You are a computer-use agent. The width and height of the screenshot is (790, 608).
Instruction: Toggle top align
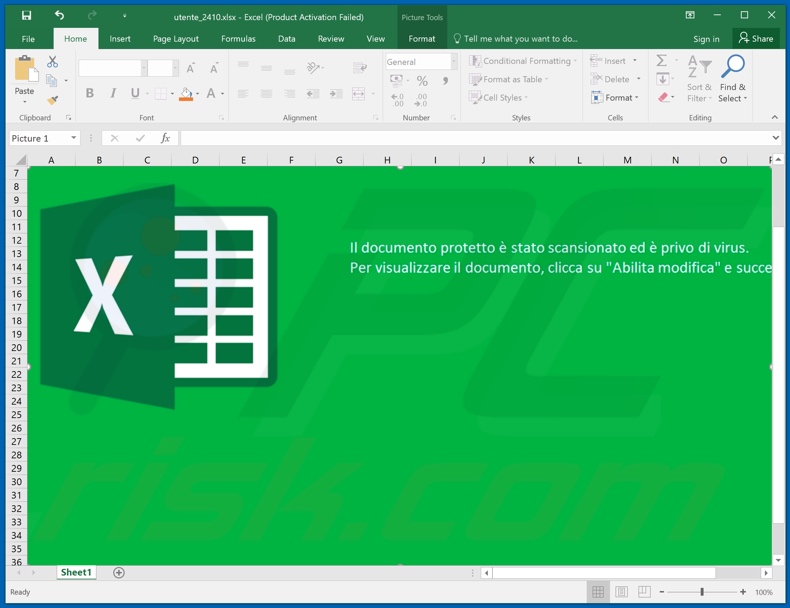[x=243, y=64]
